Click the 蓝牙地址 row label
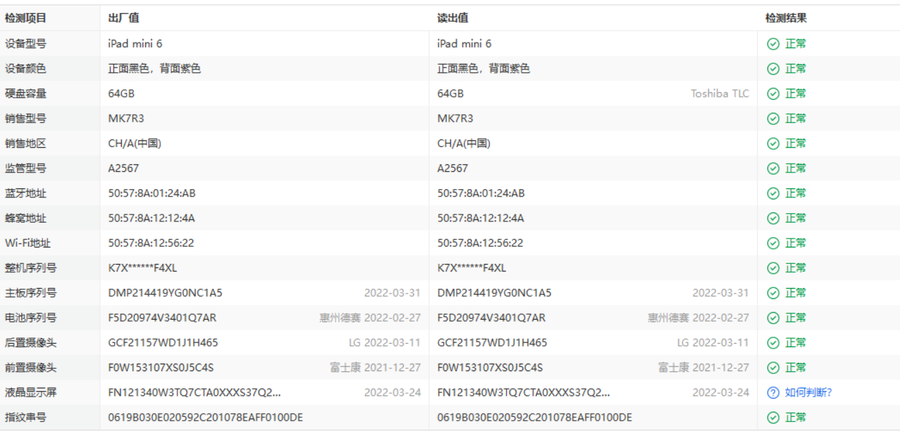900x431 pixels. click(26, 193)
